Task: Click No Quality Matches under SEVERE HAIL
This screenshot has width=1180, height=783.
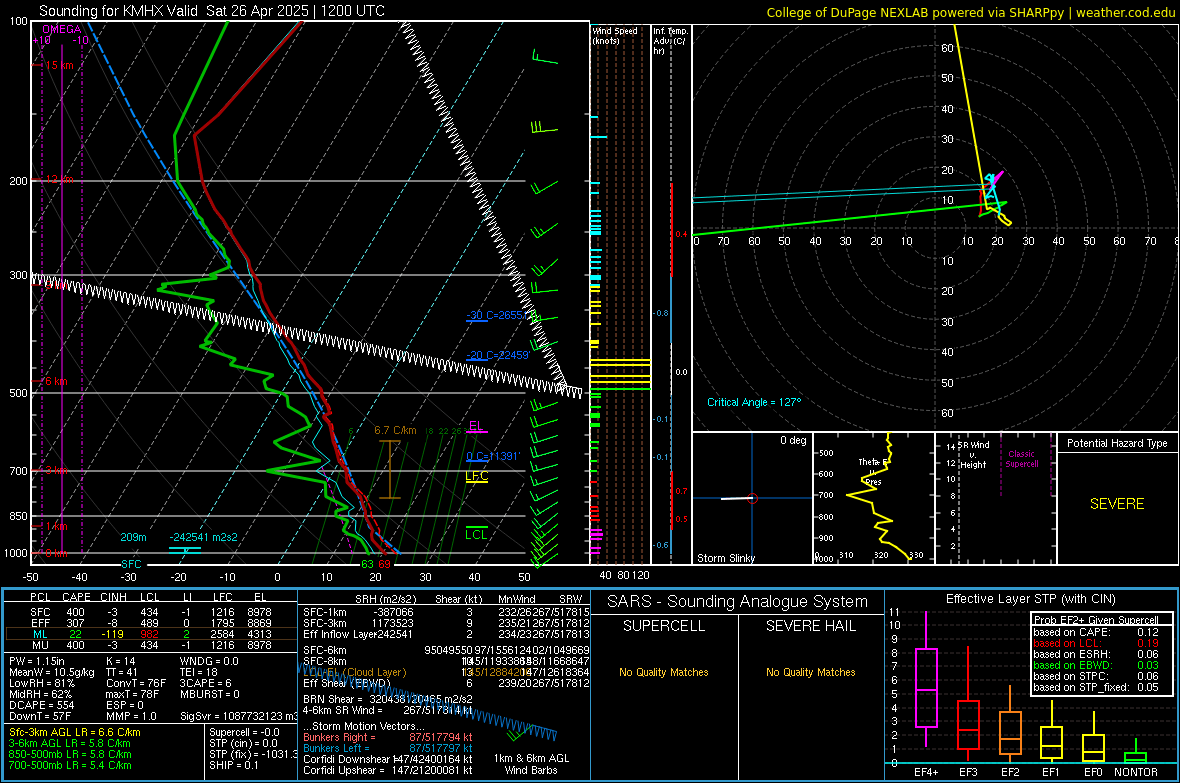Action: click(x=810, y=672)
